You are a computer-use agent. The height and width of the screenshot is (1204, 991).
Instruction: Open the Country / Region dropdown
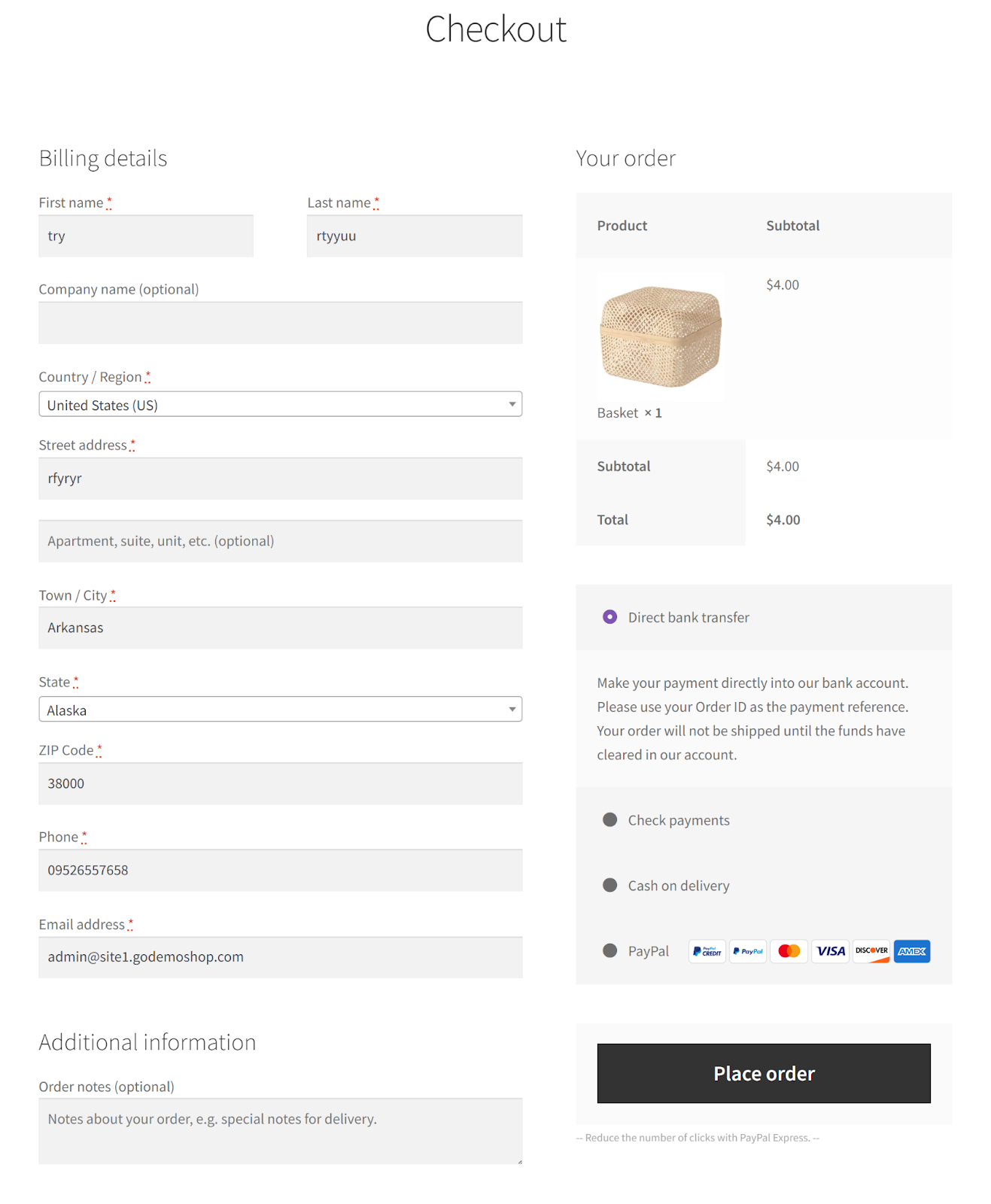pyautogui.click(x=281, y=404)
